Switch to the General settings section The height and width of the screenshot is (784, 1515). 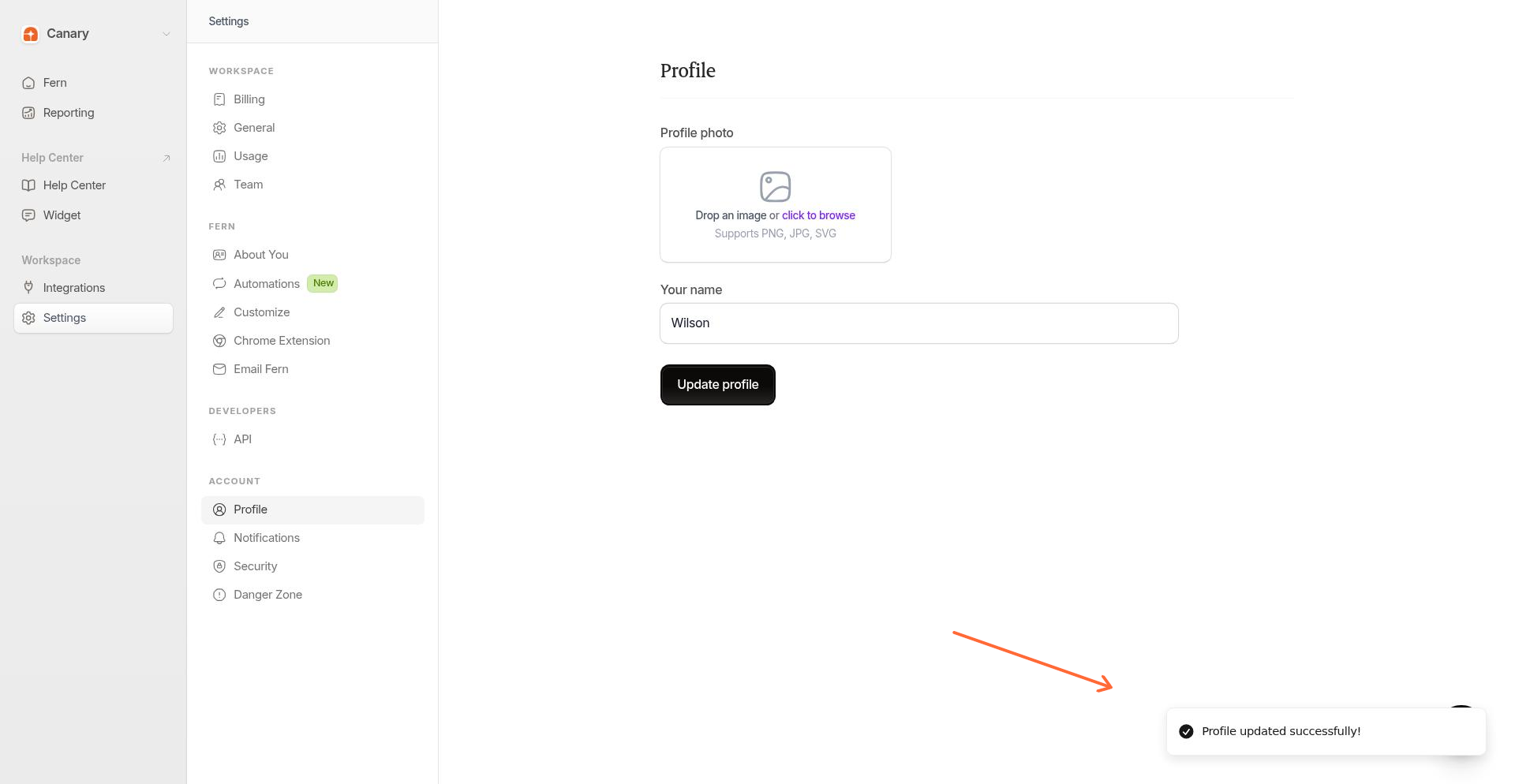[253, 128]
